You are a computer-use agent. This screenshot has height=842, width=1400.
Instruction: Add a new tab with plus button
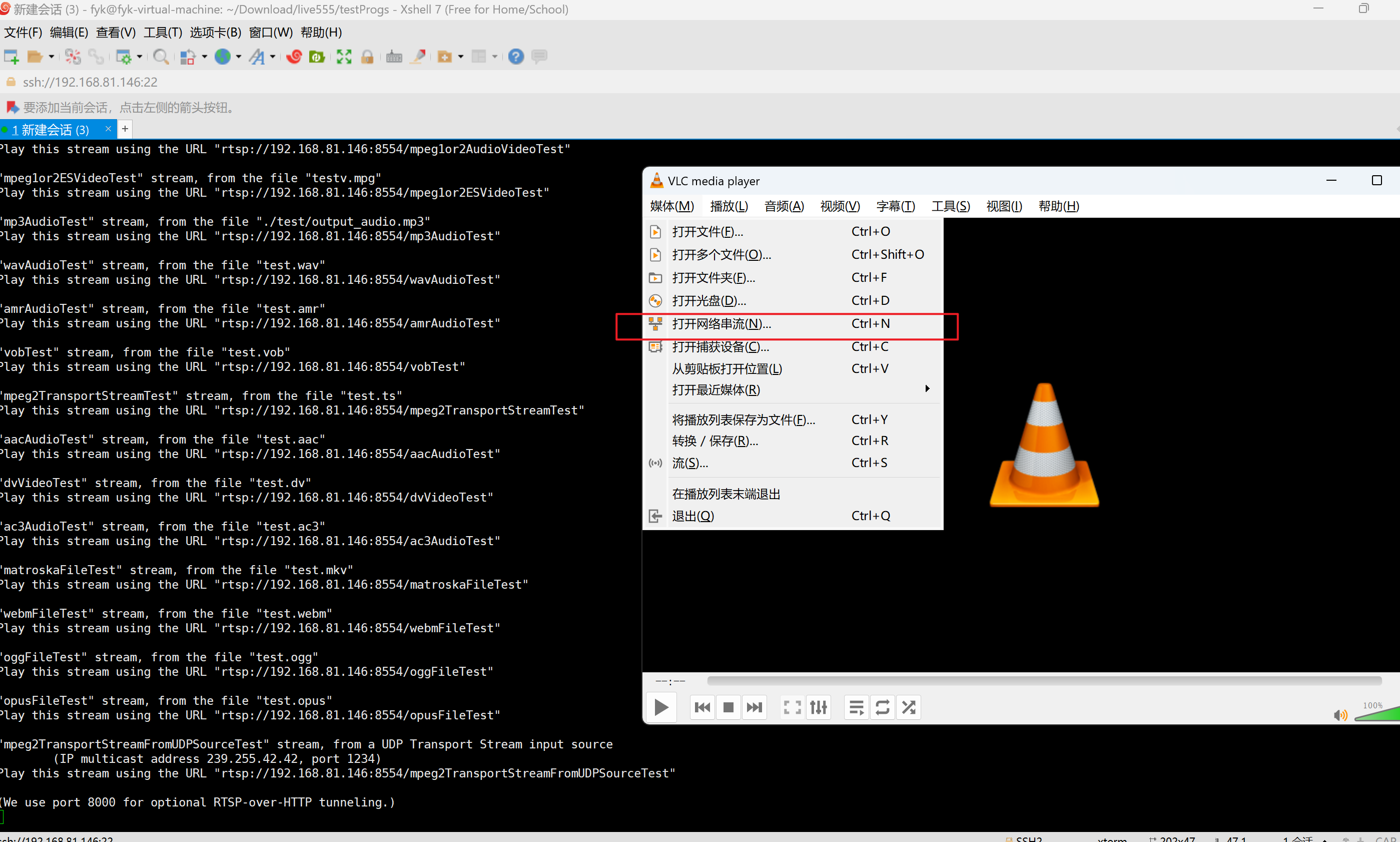click(125, 129)
